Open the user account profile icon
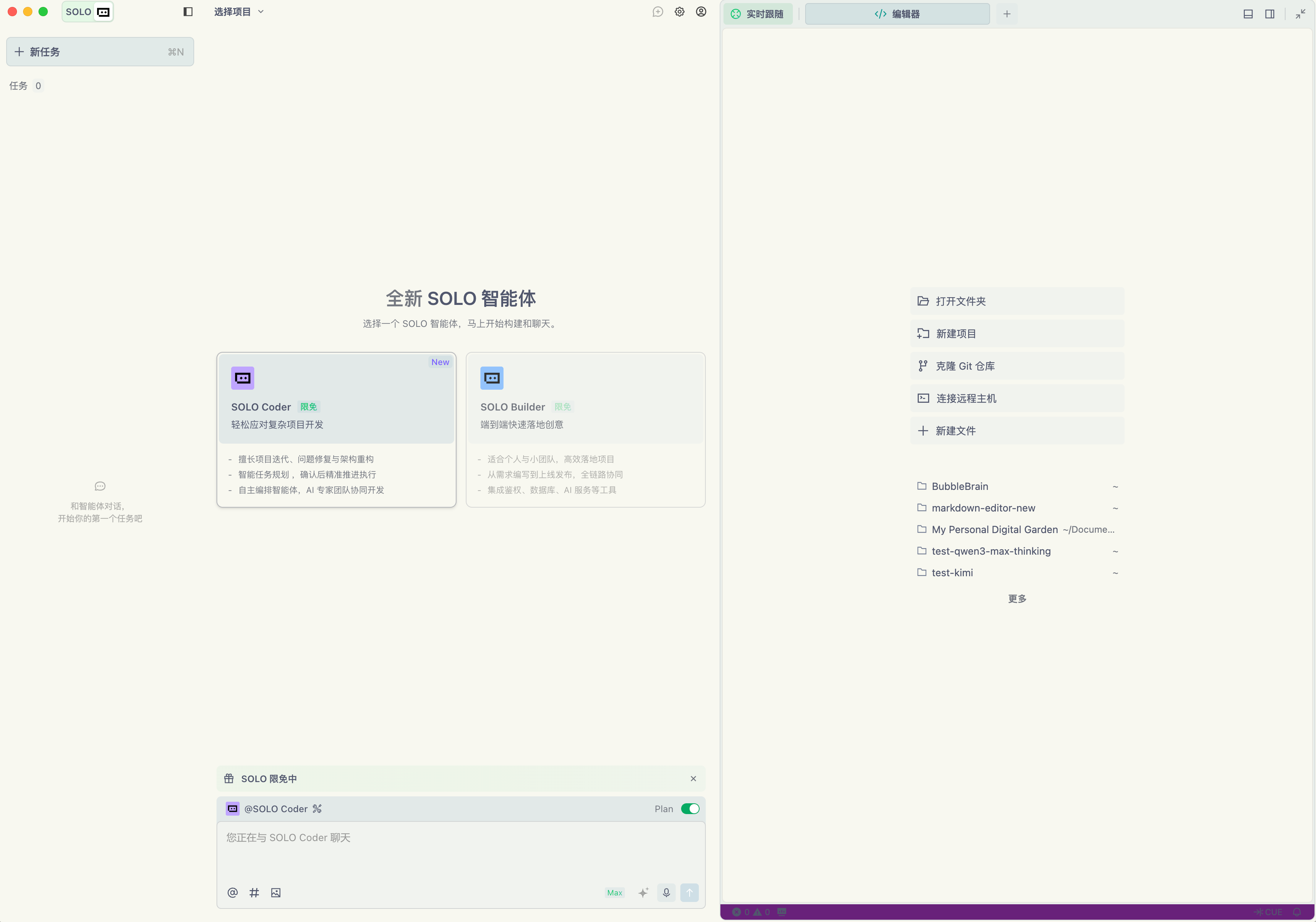This screenshot has height=922, width=1316. pyautogui.click(x=700, y=12)
